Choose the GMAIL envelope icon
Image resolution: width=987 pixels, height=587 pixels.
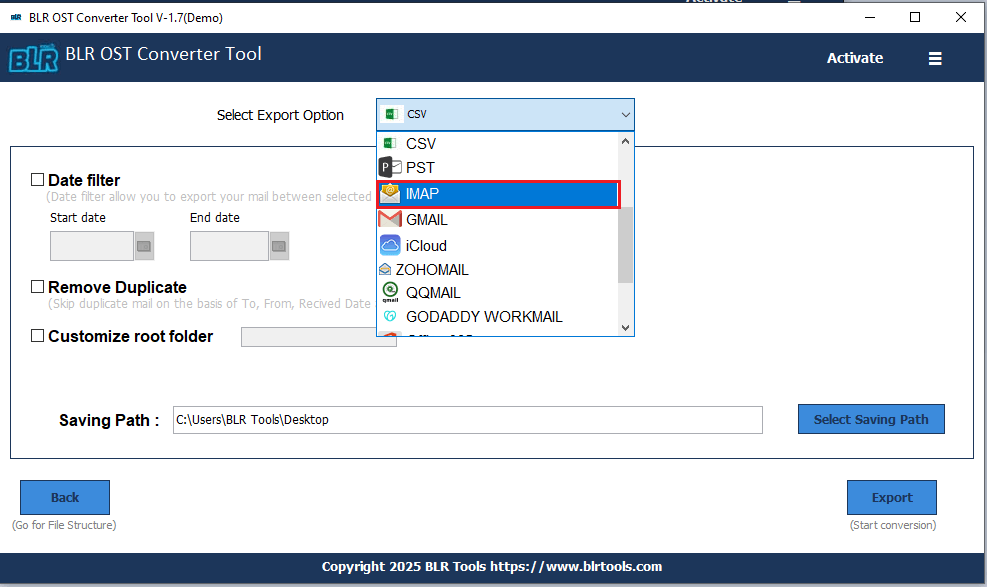pos(390,219)
